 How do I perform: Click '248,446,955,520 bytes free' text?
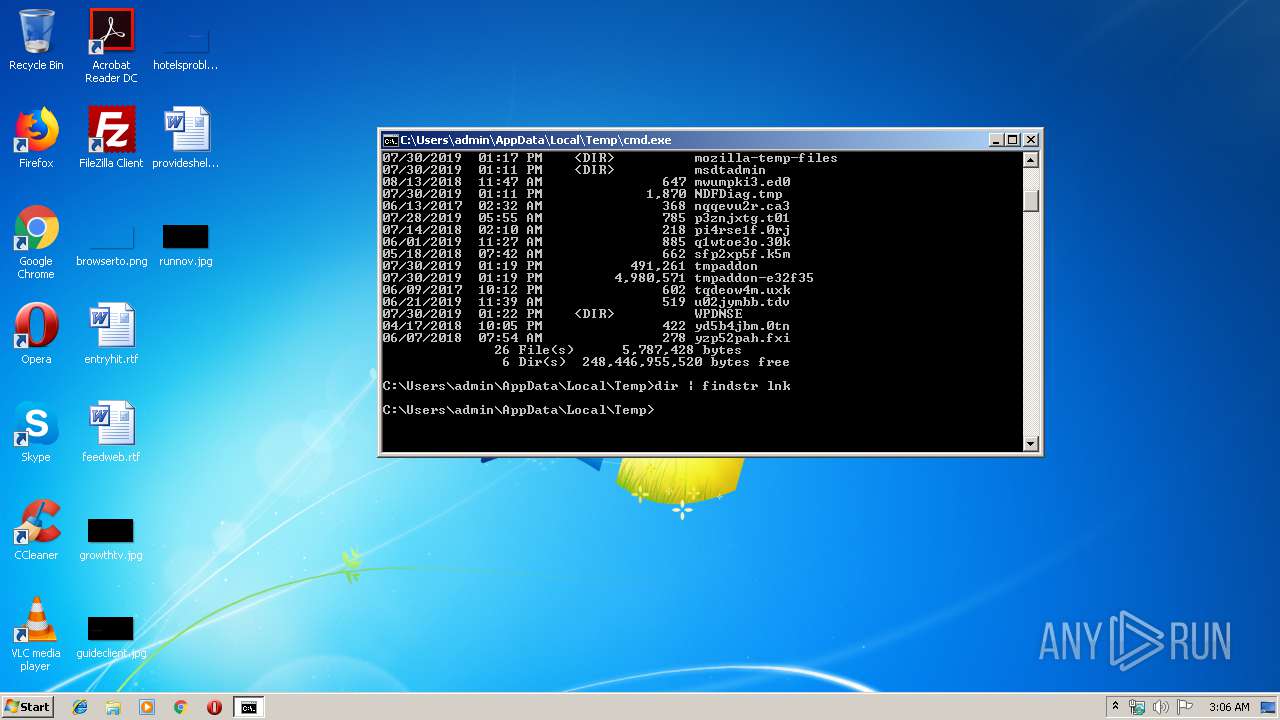point(686,362)
